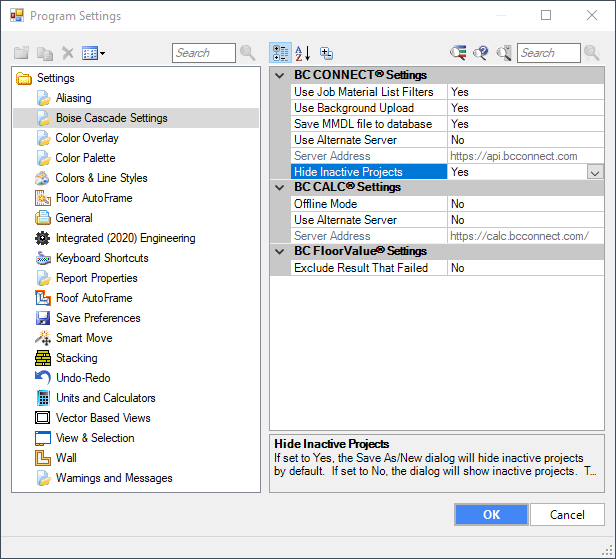Screen dimensions: 616x559
Task: Click the Wall icon in the tree
Action: coord(43,458)
